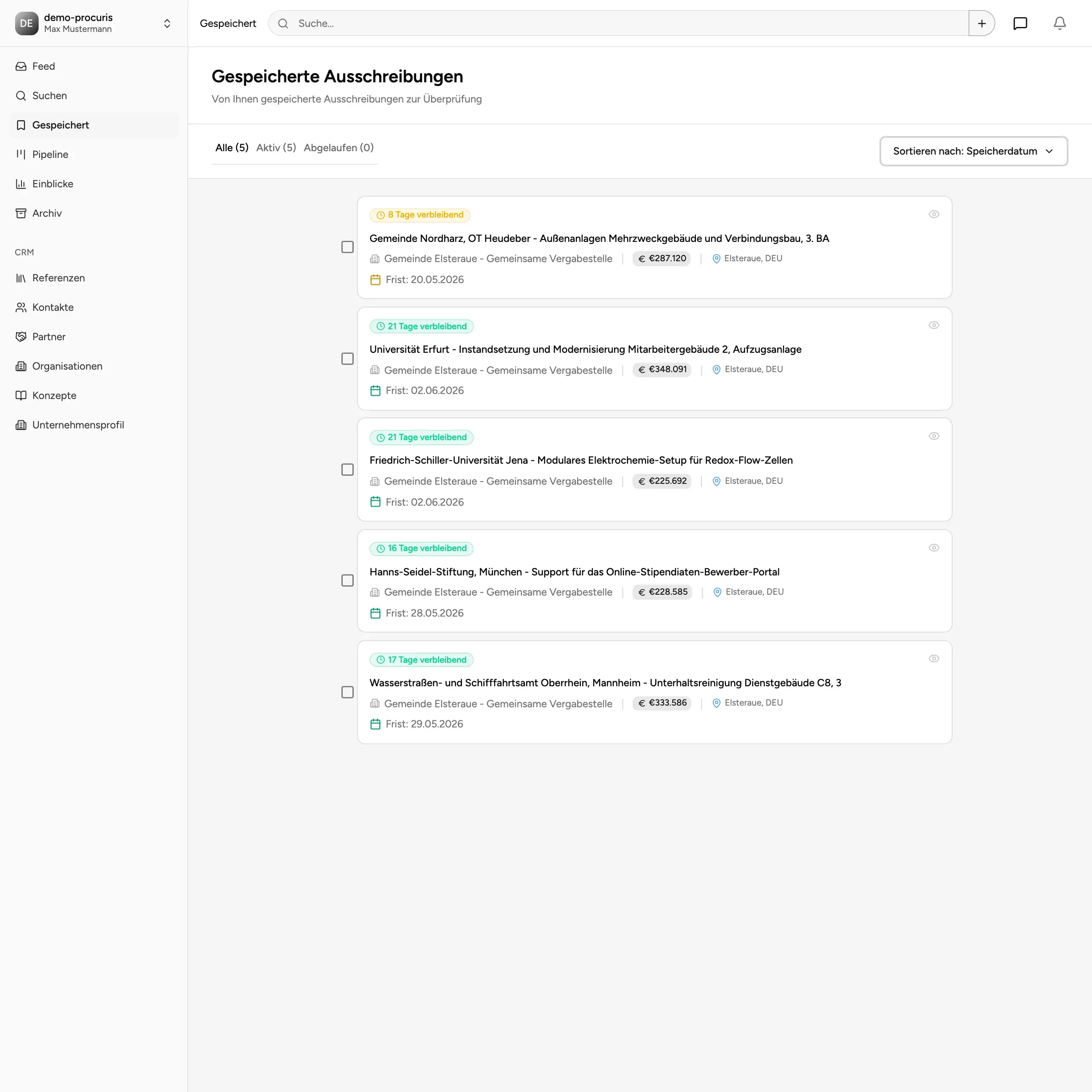
Task: Expand the demo-procuris workspace switcher
Action: coord(167,23)
